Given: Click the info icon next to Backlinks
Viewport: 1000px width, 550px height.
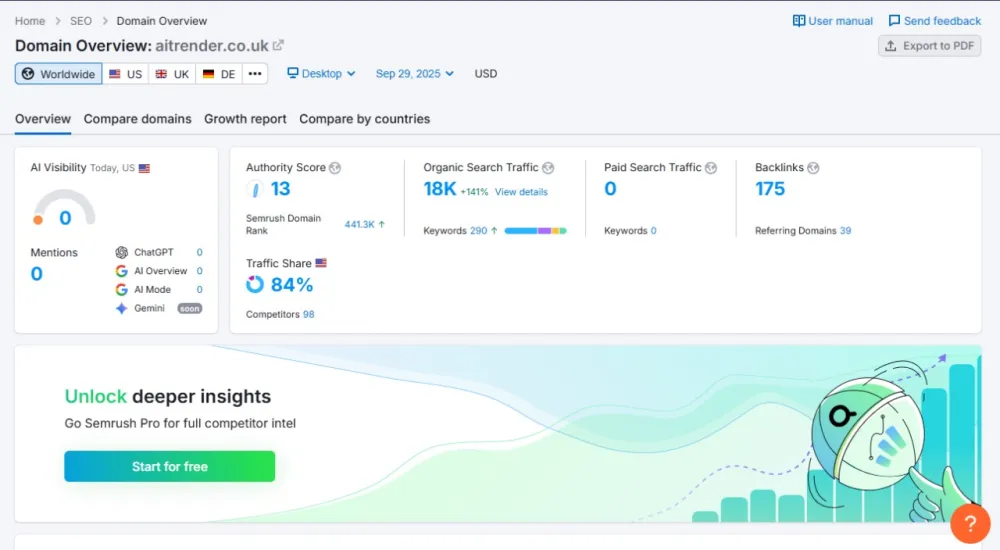Looking at the screenshot, I should pos(813,168).
